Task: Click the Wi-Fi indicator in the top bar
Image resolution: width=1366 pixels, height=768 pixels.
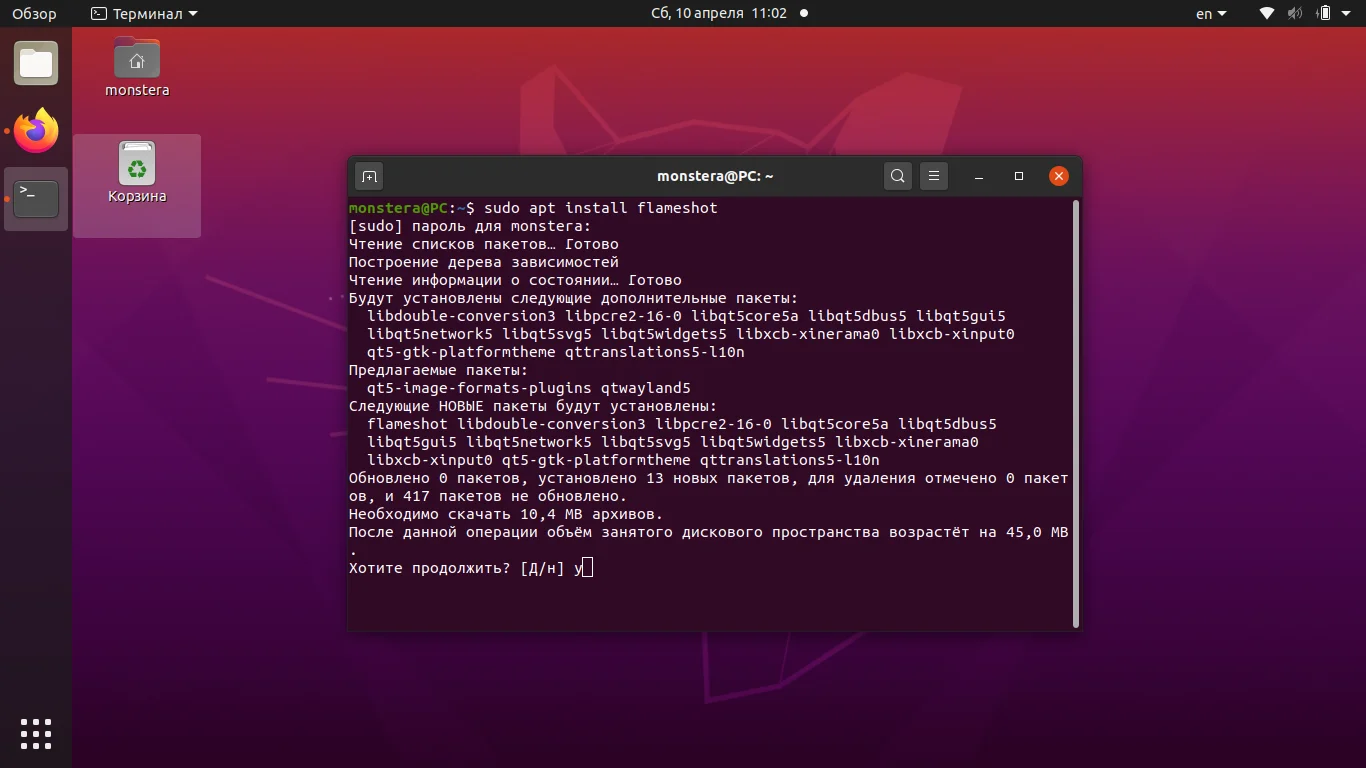Action: 1265,14
